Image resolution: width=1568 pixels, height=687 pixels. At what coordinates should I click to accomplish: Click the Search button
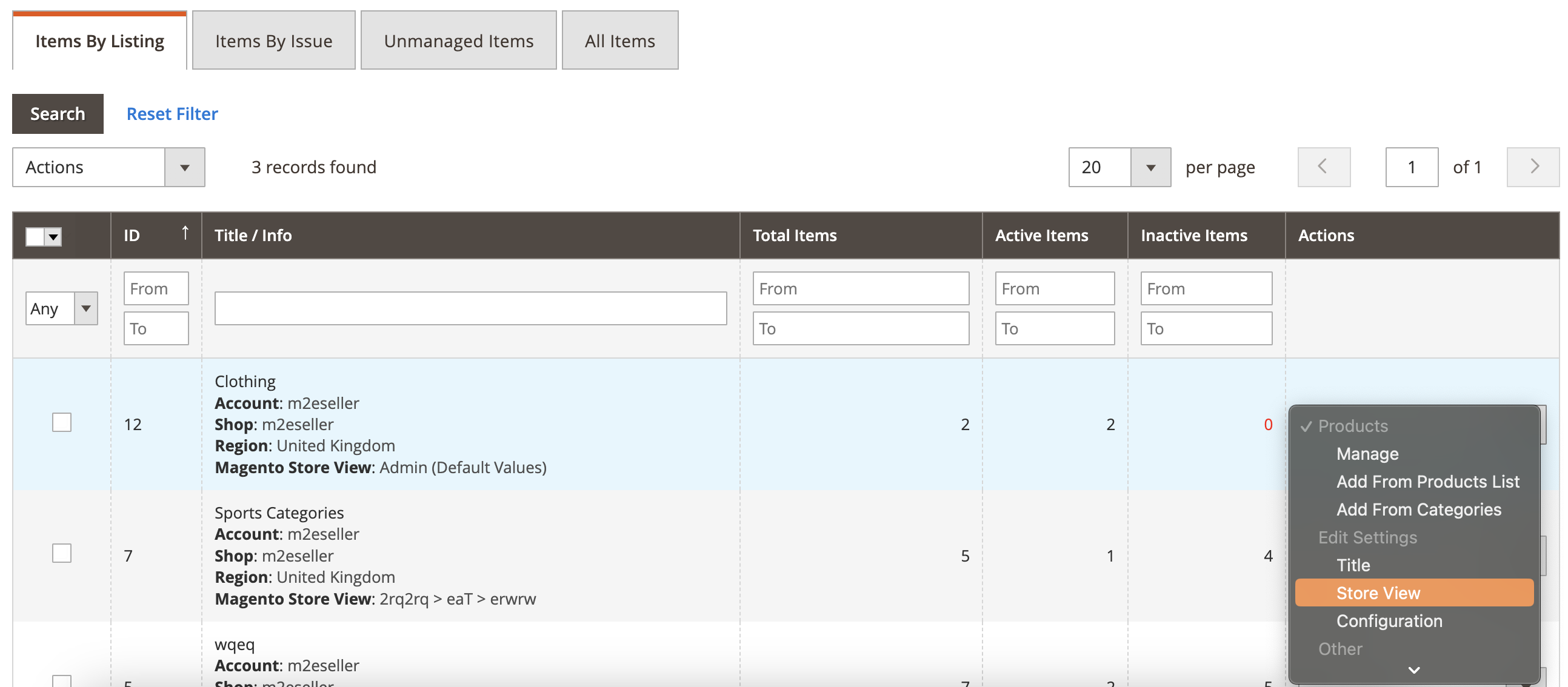[x=57, y=113]
